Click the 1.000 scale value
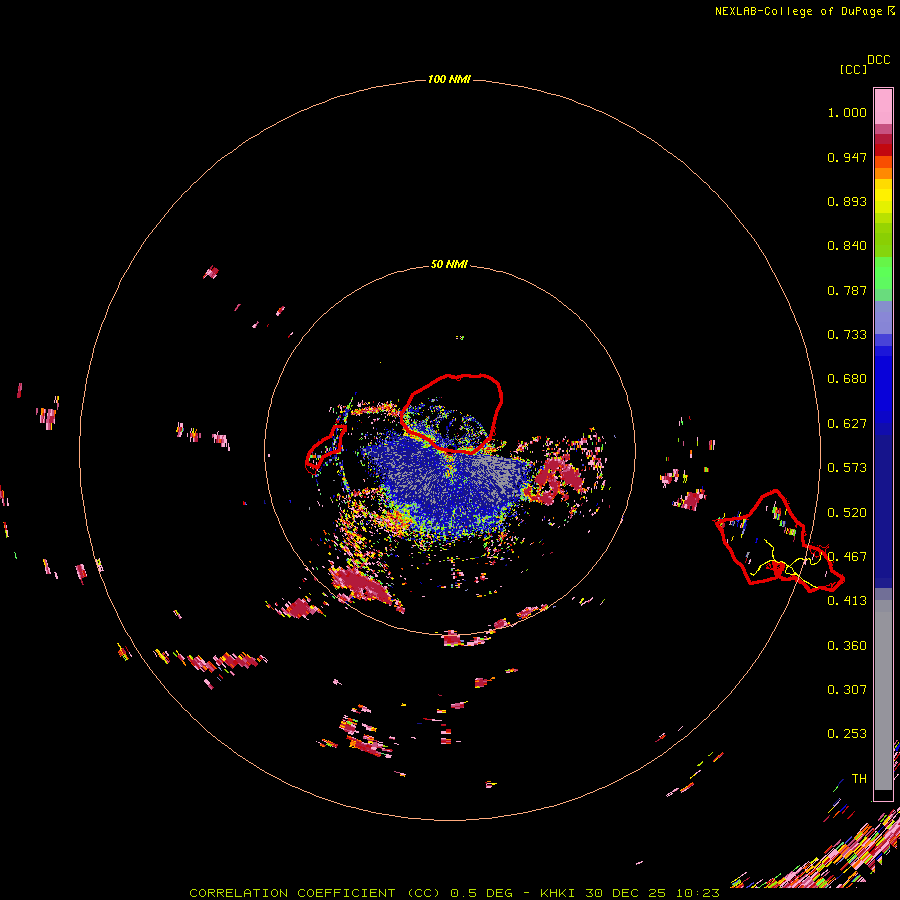 point(847,112)
